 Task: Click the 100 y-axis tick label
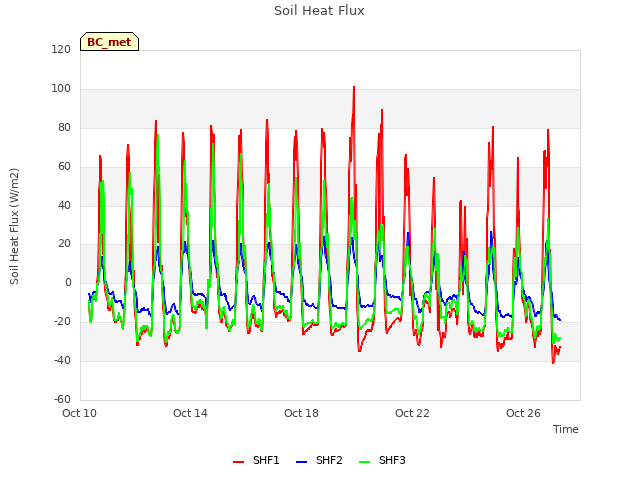click(61, 89)
